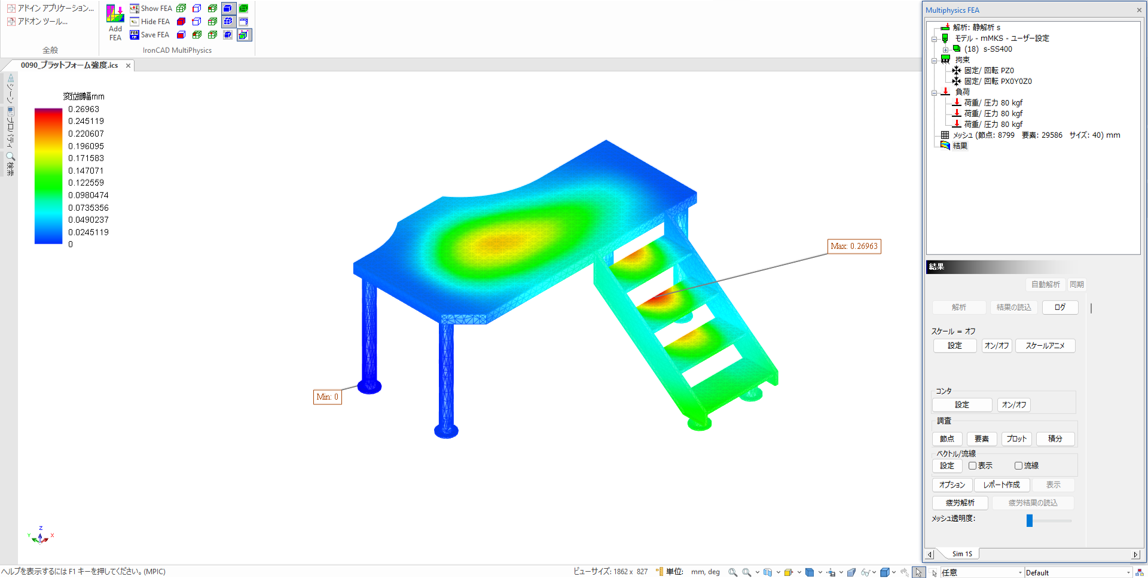Enable the 表示 vector checkbox
1148x578 pixels.
(x=972, y=466)
